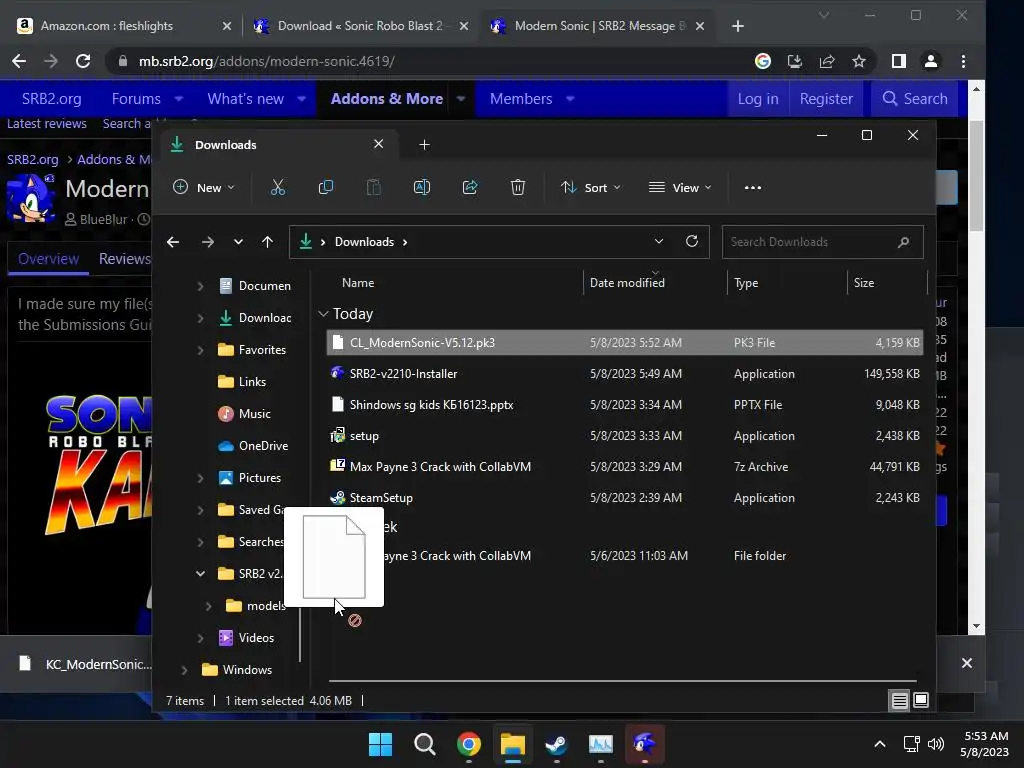Open Steam from the taskbar
The height and width of the screenshot is (768, 1024).
tap(556, 744)
